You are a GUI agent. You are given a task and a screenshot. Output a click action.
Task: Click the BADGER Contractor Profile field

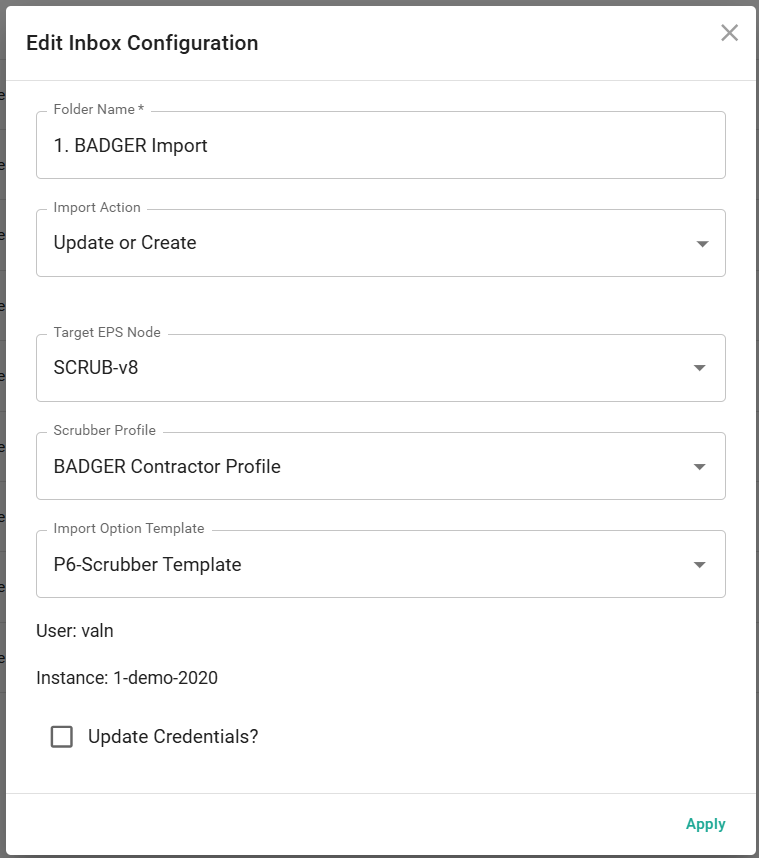tap(380, 465)
